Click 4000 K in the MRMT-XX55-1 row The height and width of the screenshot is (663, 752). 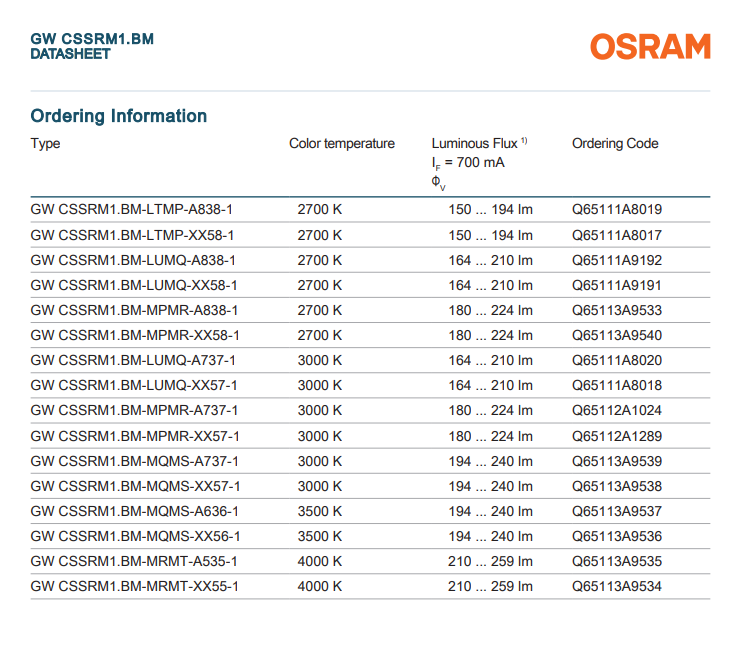coord(319,586)
